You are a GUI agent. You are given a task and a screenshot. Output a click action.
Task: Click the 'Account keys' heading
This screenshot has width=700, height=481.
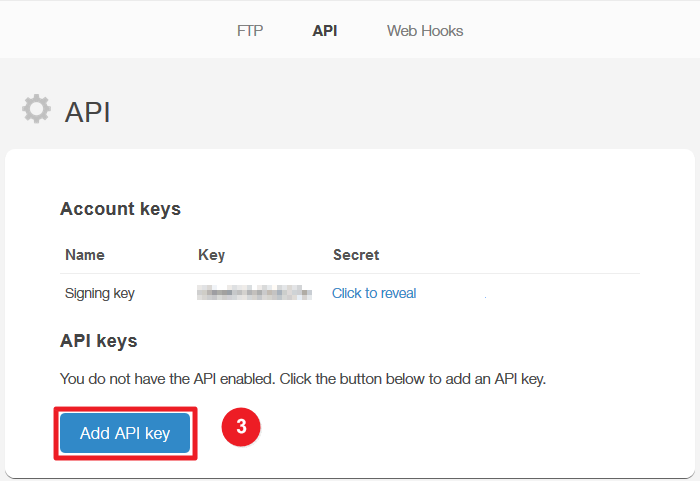coord(120,209)
